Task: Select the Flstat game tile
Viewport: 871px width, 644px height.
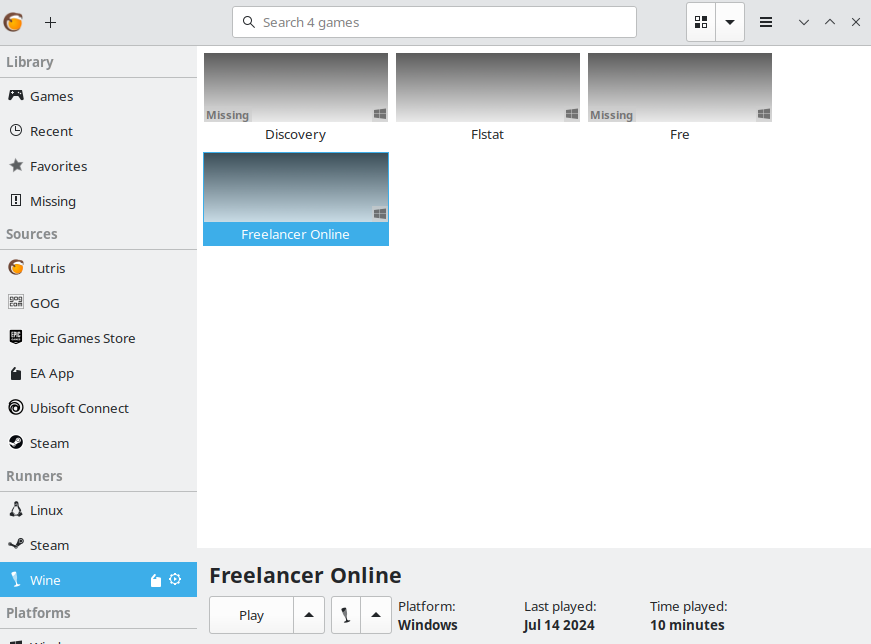Action: click(x=488, y=98)
